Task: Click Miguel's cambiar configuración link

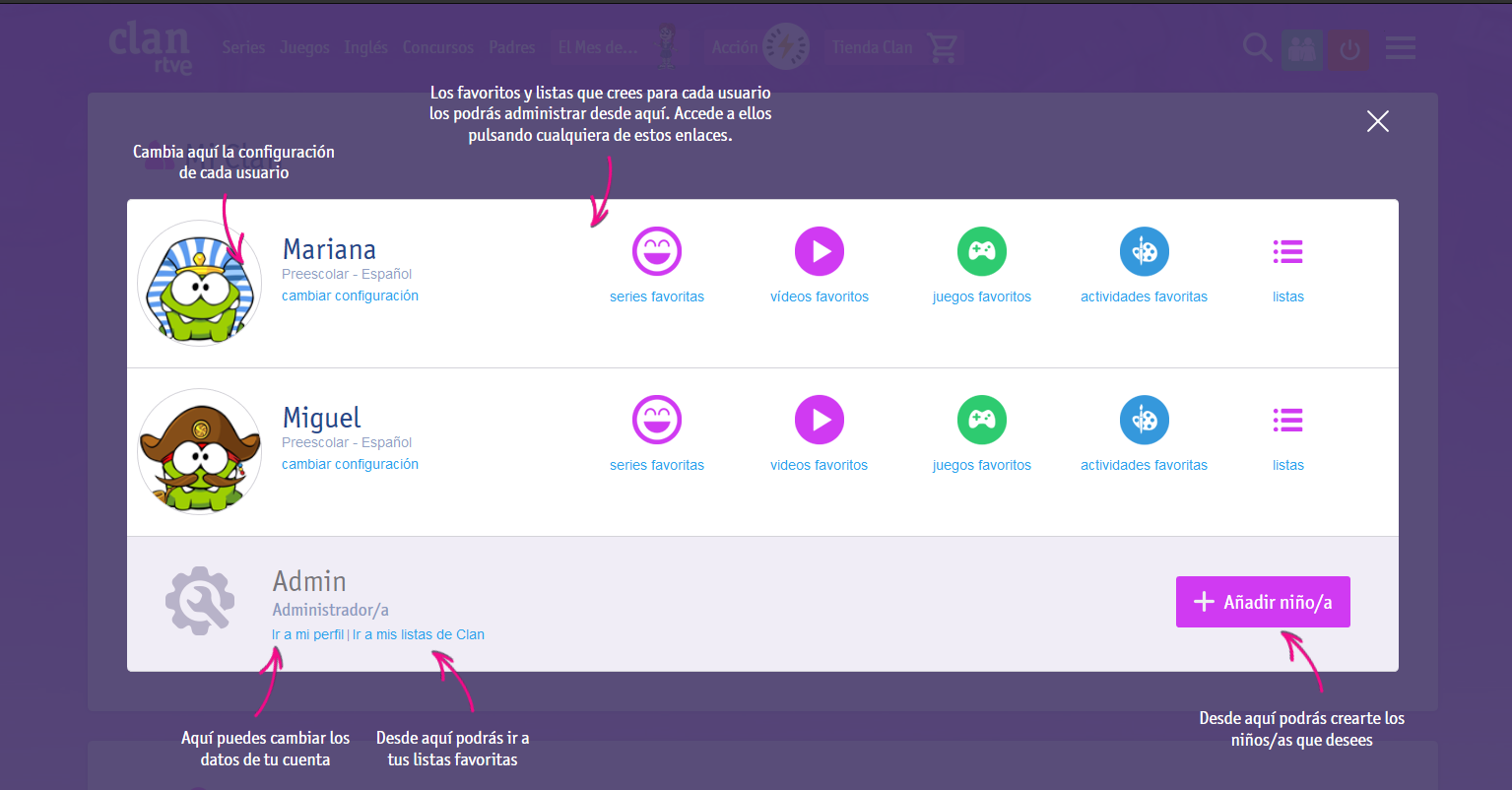Action: tap(350, 464)
